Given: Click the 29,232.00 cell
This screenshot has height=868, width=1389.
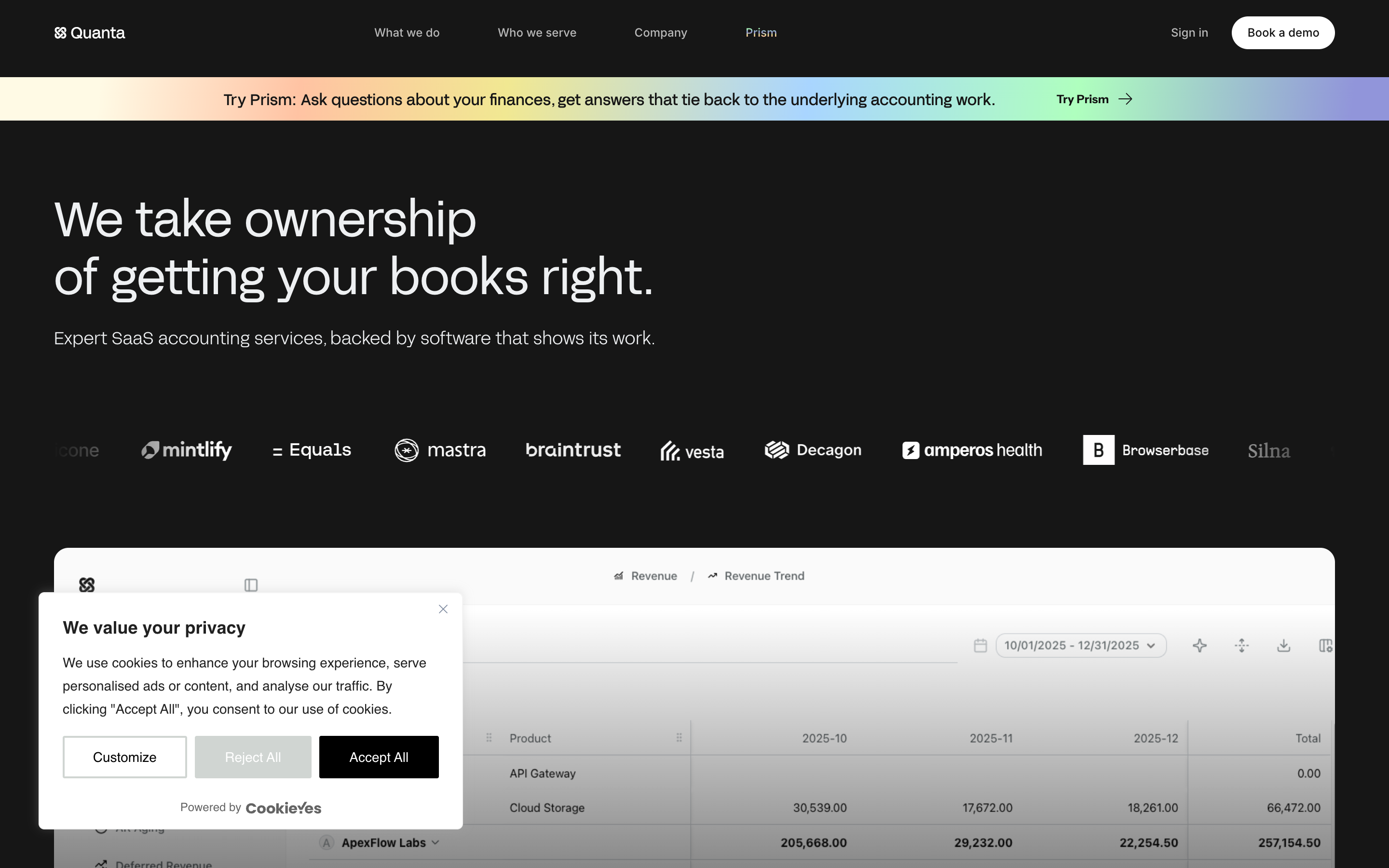Looking at the screenshot, I should 983,843.
